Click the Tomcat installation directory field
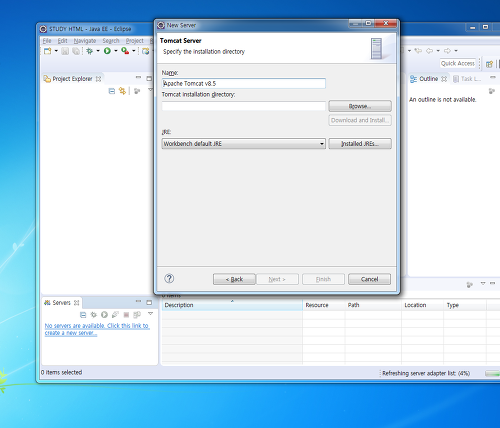This screenshot has height=428, width=500. coord(244,106)
